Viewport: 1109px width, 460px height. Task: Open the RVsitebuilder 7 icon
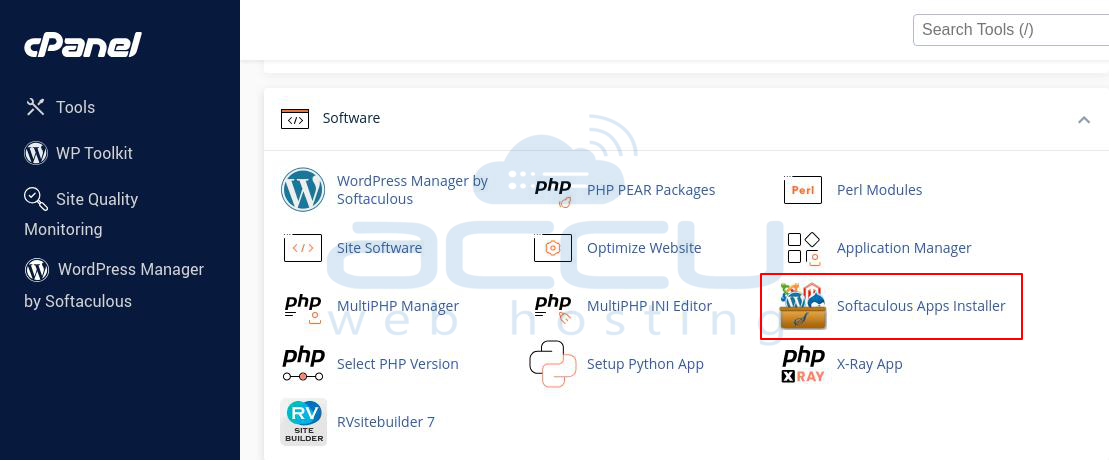(303, 422)
